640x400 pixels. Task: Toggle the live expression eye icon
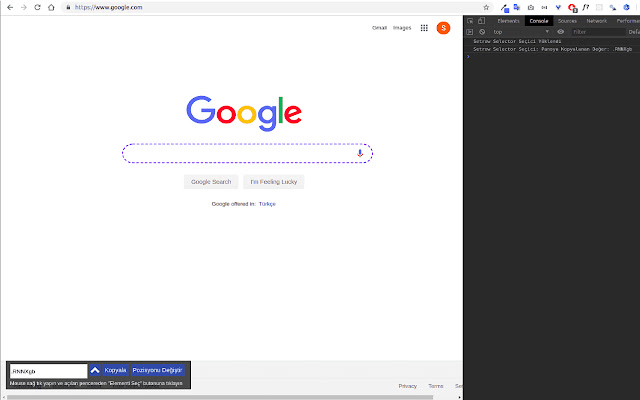[x=561, y=32]
